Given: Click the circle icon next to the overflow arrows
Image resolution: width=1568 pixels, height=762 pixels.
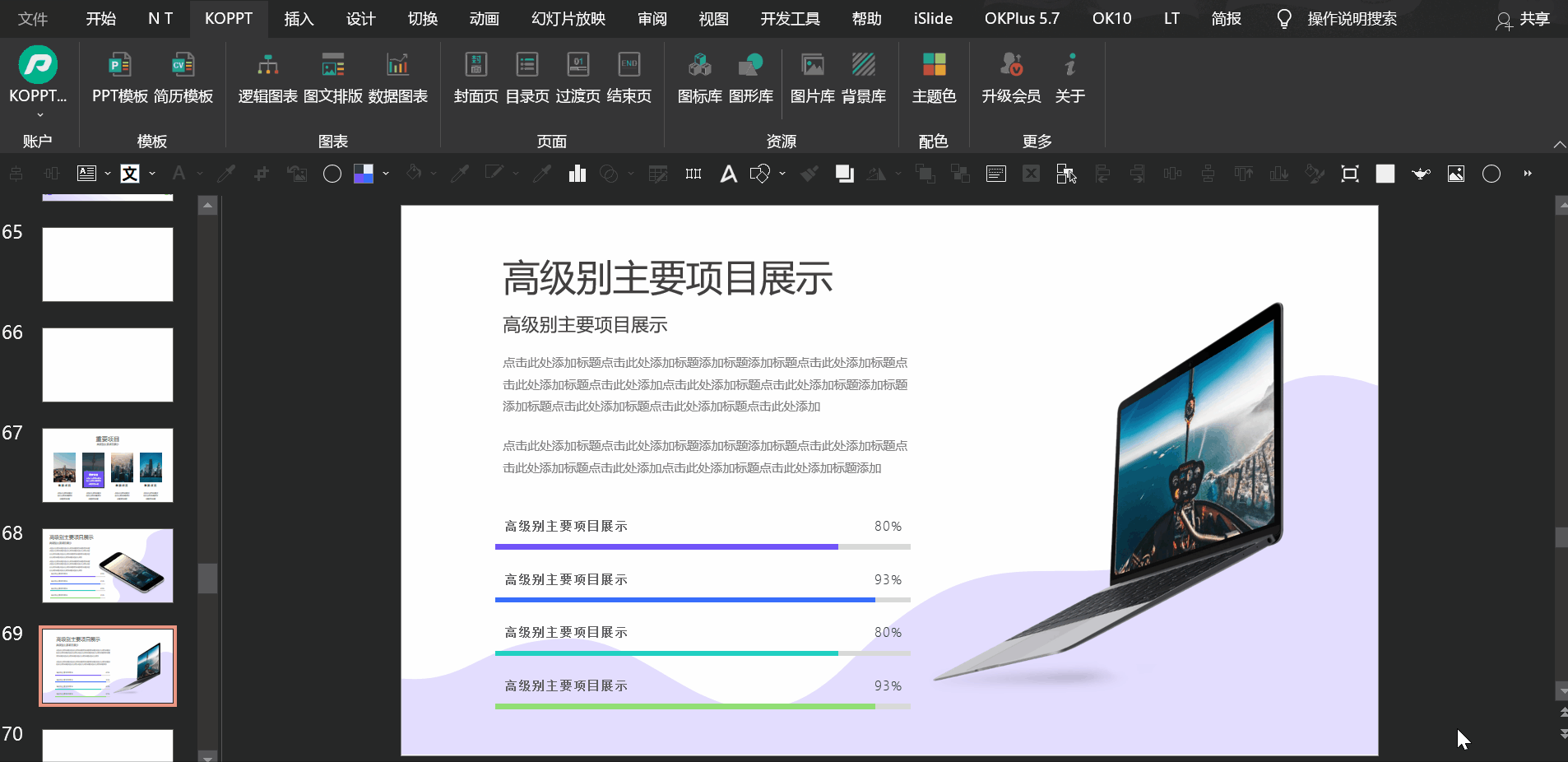Looking at the screenshot, I should (x=1491, y=174).
